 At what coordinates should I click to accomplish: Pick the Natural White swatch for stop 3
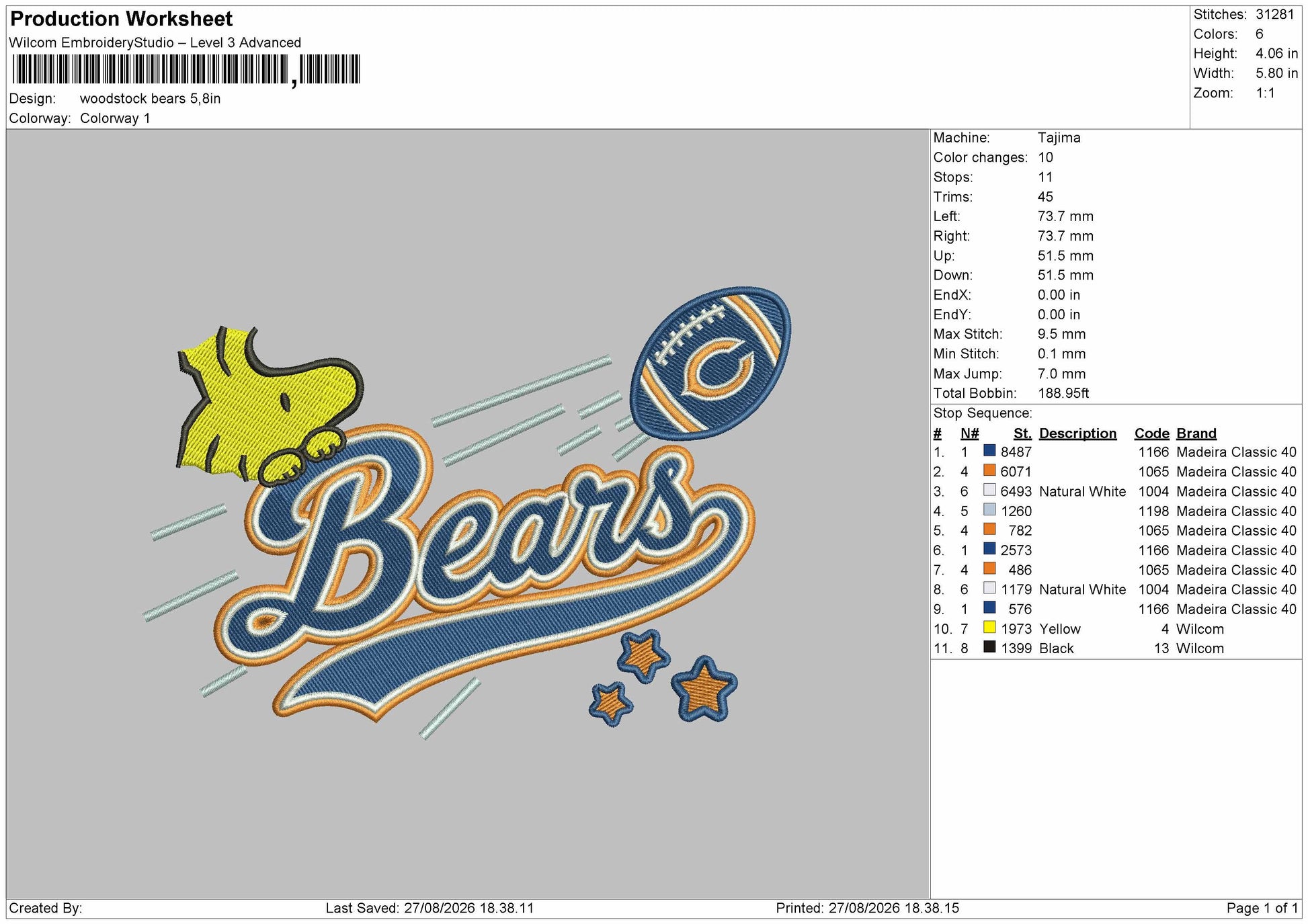989,490
